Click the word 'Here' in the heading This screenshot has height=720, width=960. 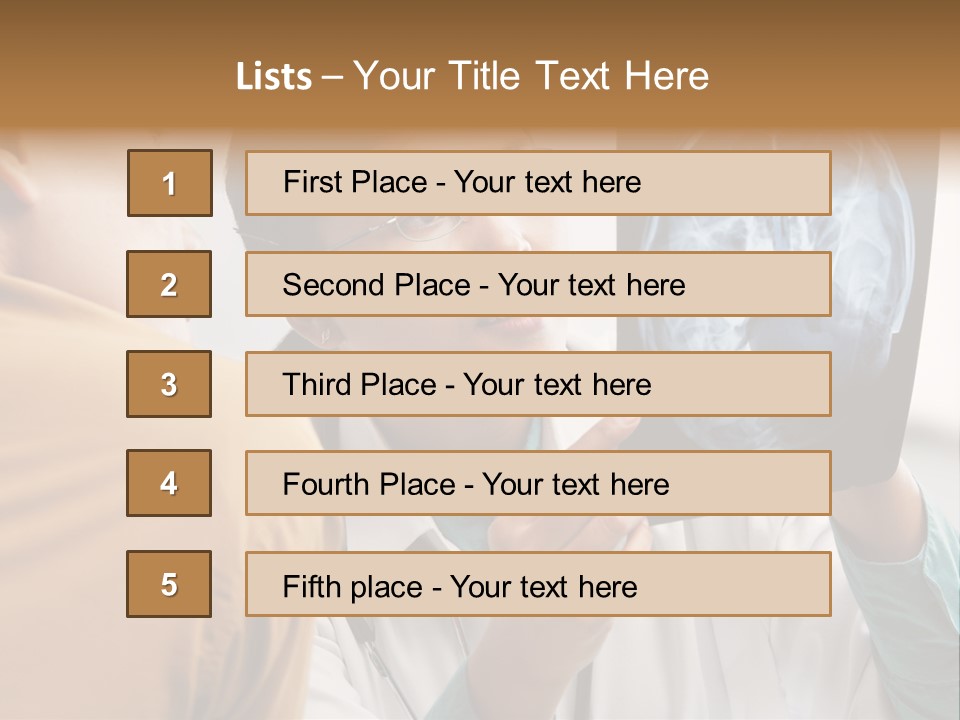click(x=665, y=76)
